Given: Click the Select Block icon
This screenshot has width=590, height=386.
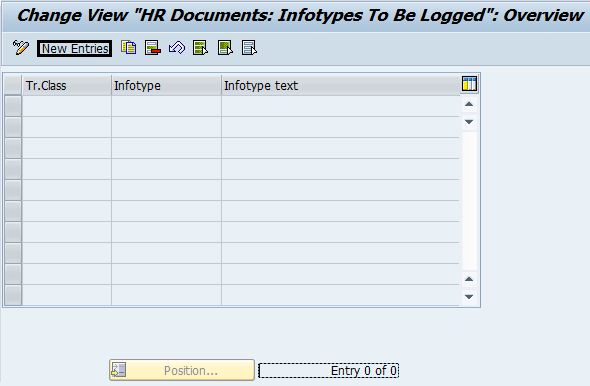Looking at the screenshot, I should (225, 48).
